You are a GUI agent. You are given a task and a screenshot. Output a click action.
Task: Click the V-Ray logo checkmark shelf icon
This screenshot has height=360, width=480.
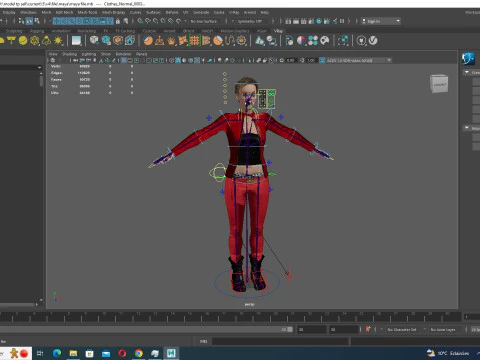[x=373, y=41]
